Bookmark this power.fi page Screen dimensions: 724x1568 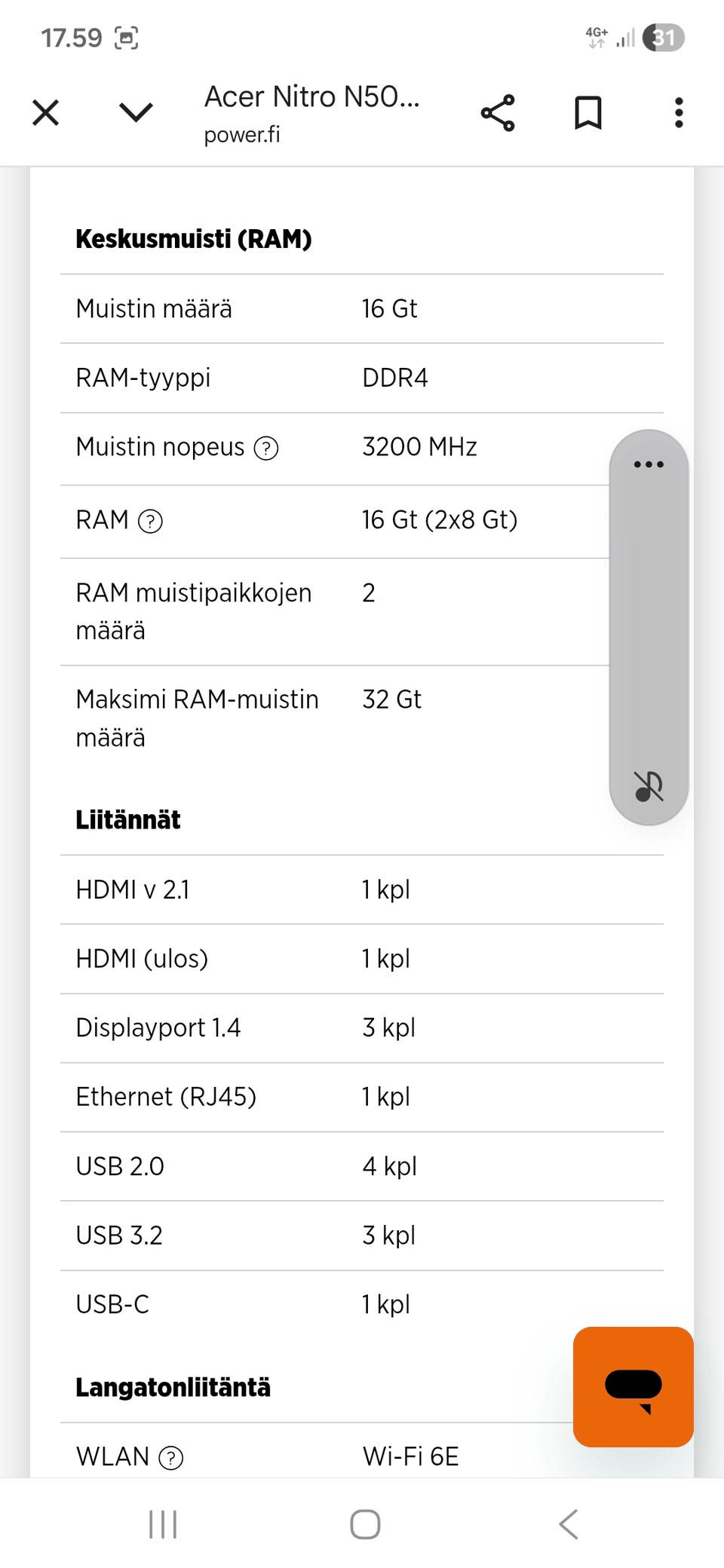pos(588,113)
